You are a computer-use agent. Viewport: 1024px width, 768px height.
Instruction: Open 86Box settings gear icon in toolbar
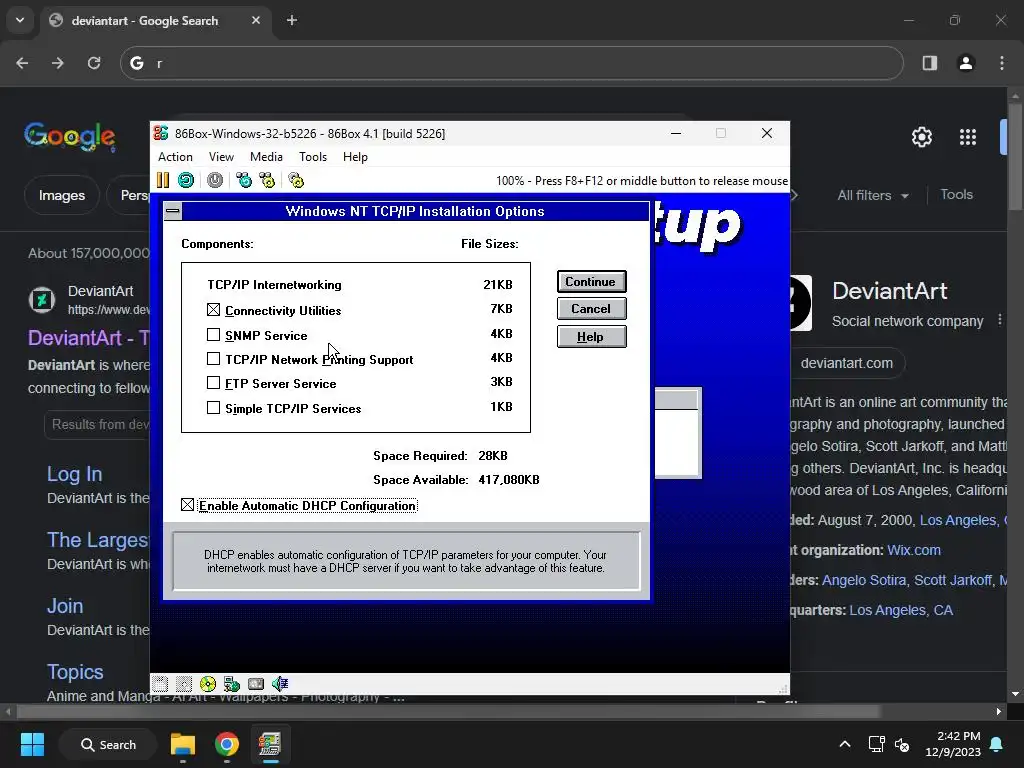point(296,180)
